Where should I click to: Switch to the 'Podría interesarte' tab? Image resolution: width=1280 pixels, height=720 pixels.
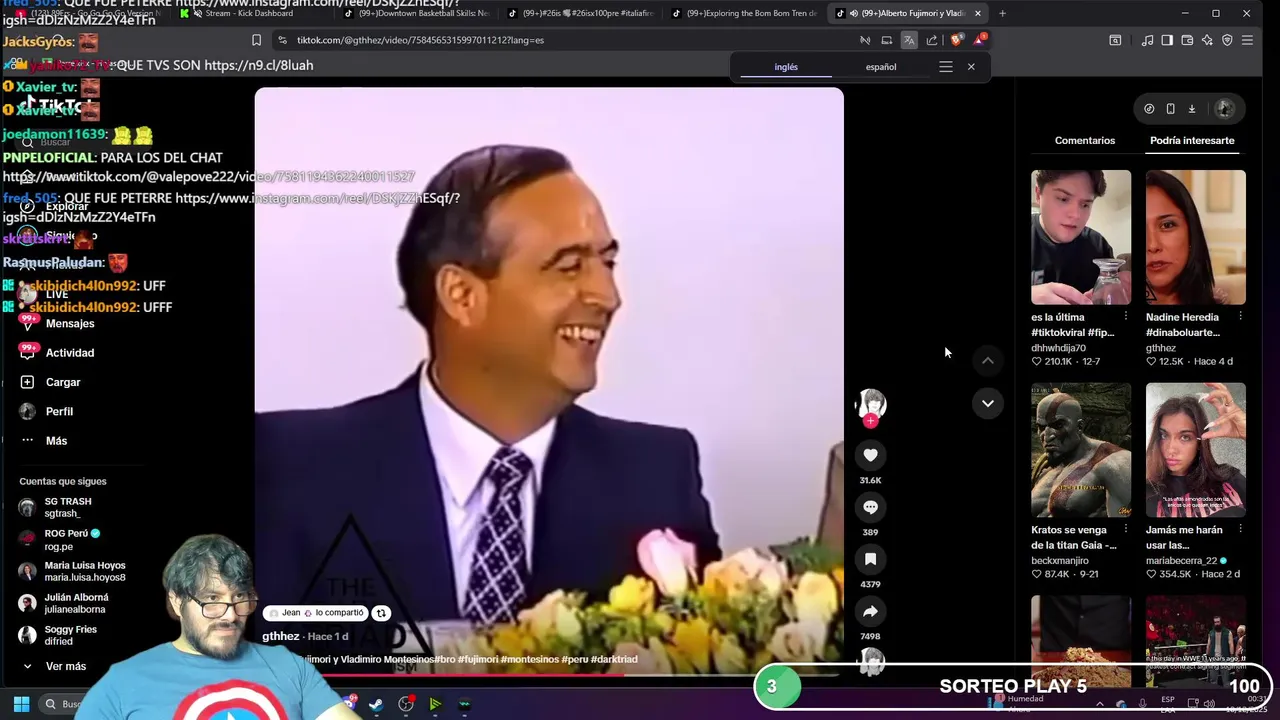point(1192,140)
